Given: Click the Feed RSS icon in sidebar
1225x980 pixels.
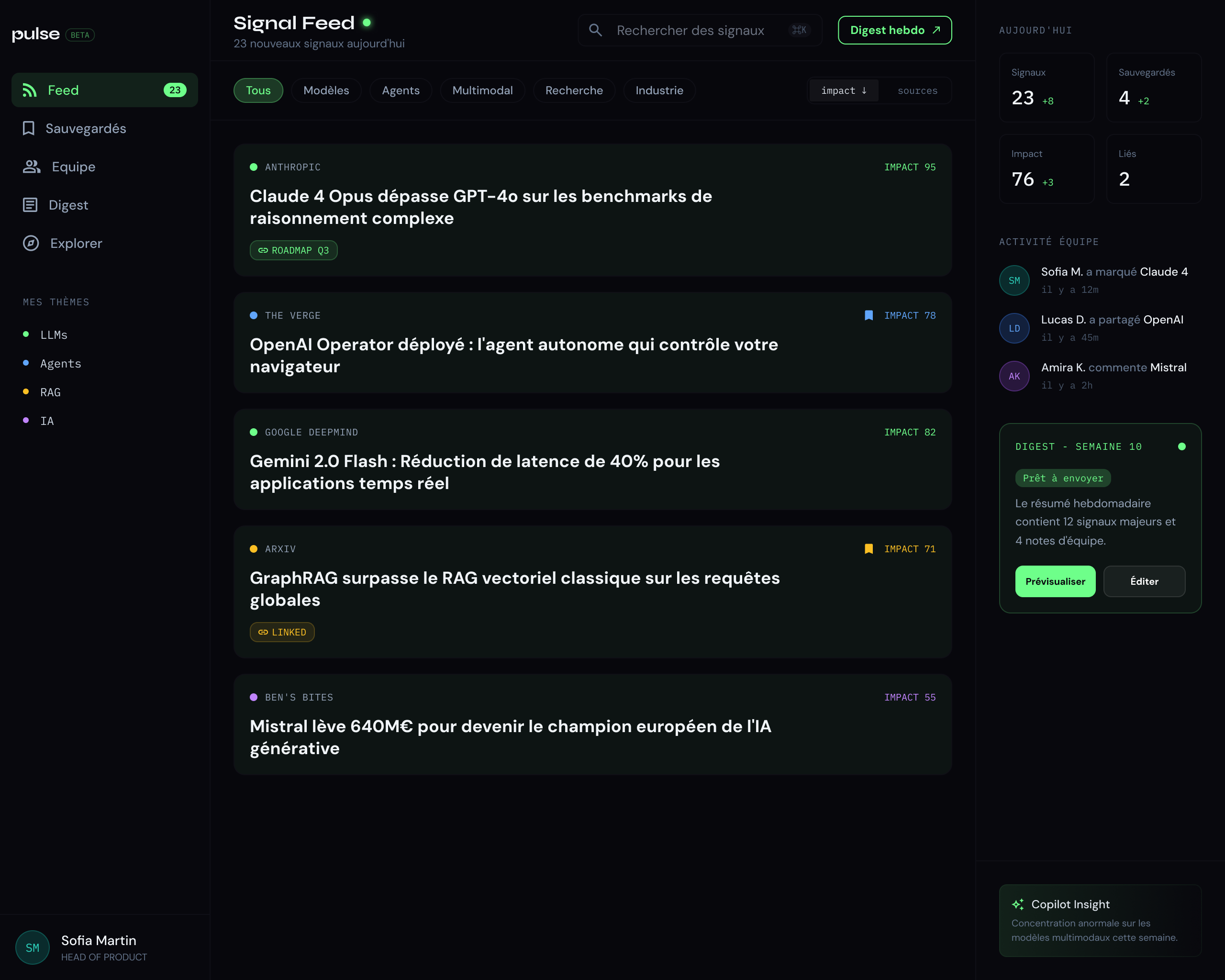Looking at the screenshot, I should (30, 90).
